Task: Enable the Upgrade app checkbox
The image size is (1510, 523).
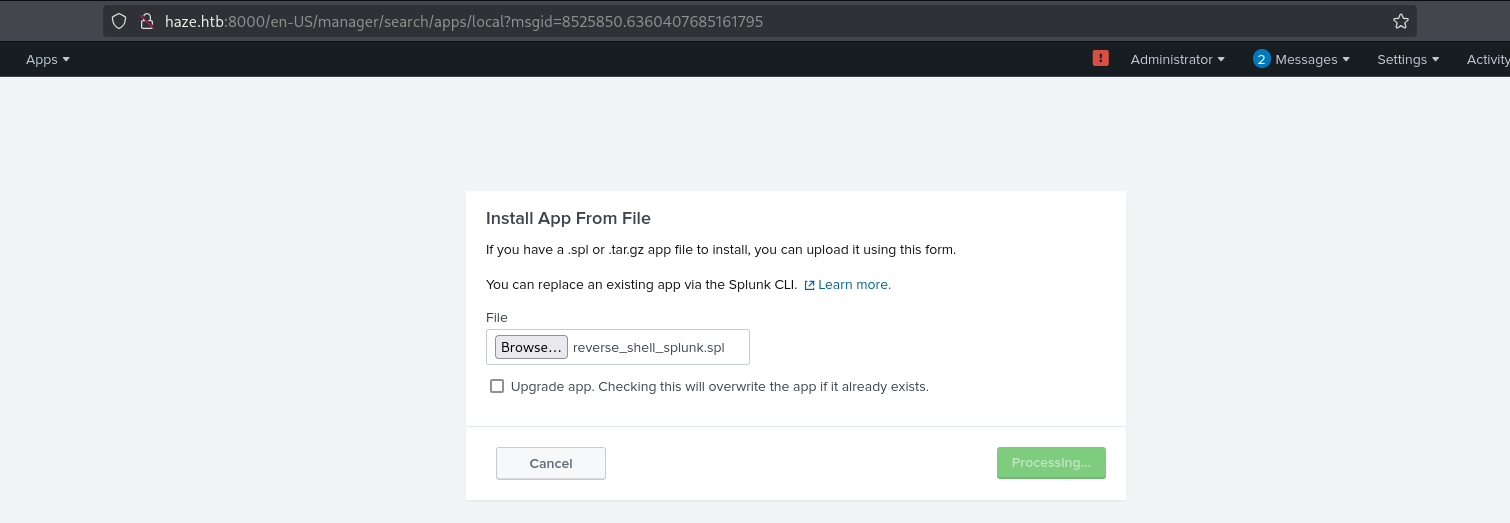Action: coord(497,386)
